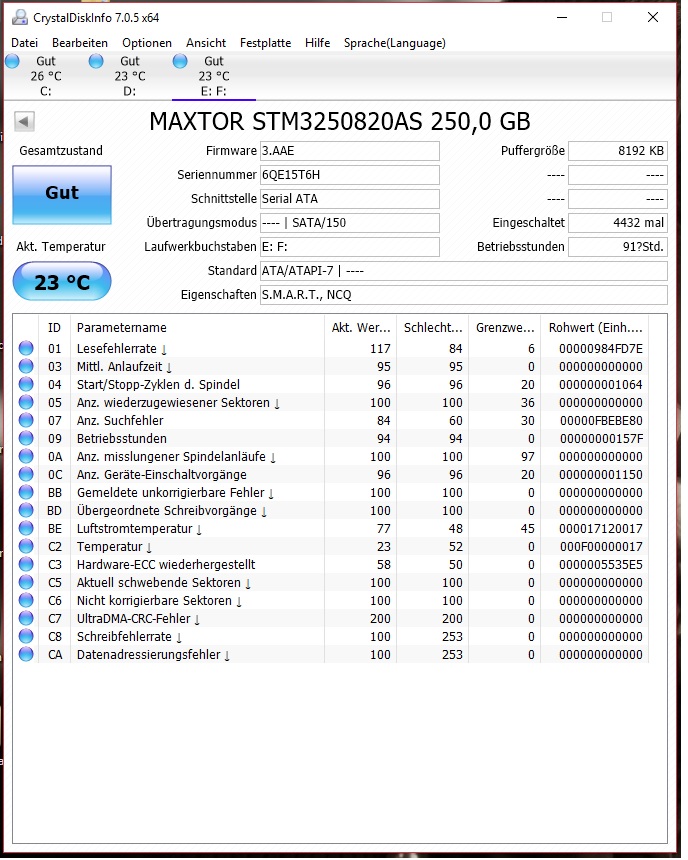Click status icon for Übergeordnete Schreibvorgänge row

click(x=26, y=510)
